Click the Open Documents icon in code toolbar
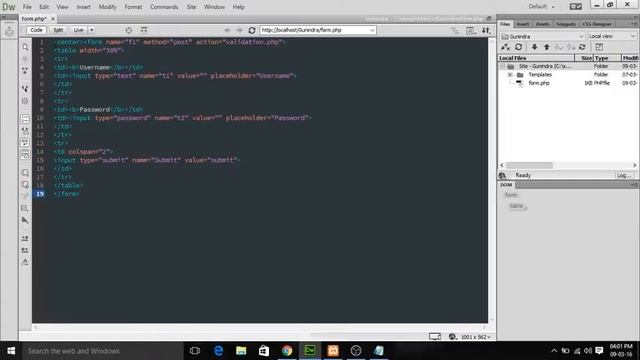The image size is (640, 360). (25, 47)
